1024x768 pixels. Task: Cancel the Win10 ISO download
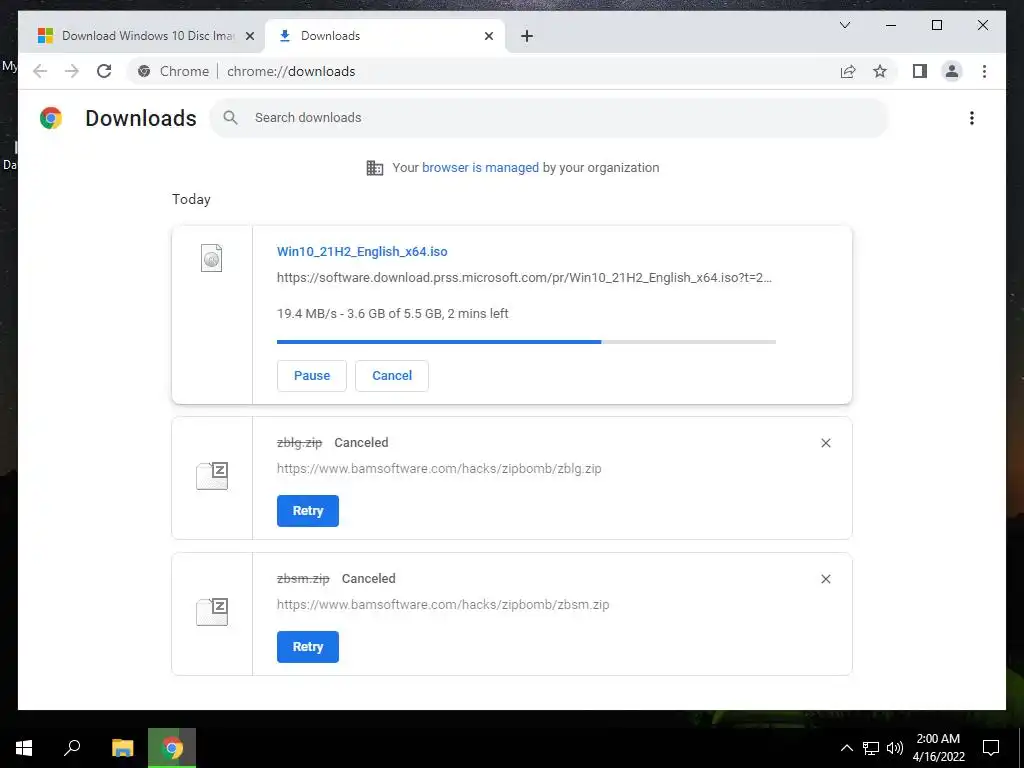click(392, 376)
